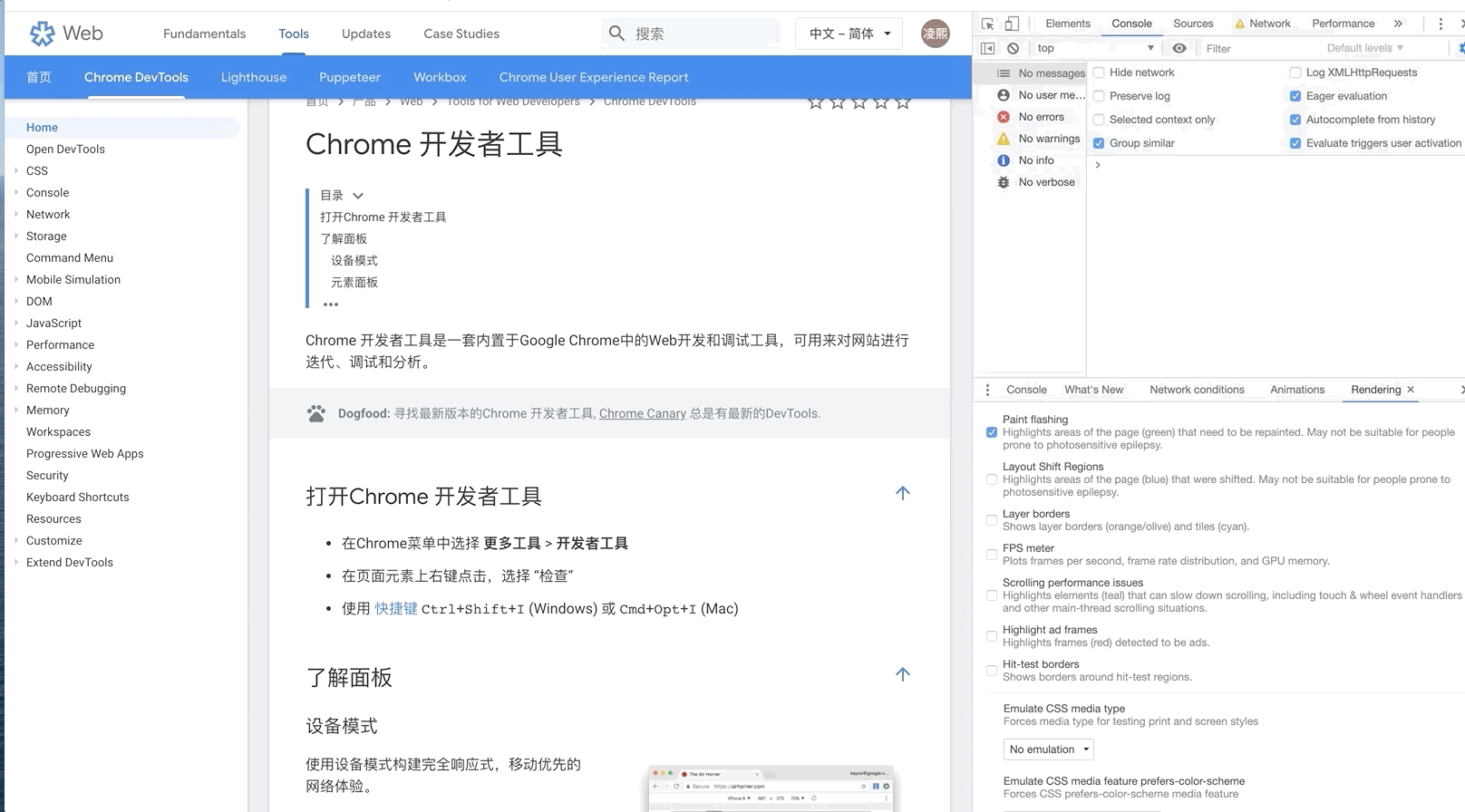Switch to the Sources DevTools tab

point(1193,24)
